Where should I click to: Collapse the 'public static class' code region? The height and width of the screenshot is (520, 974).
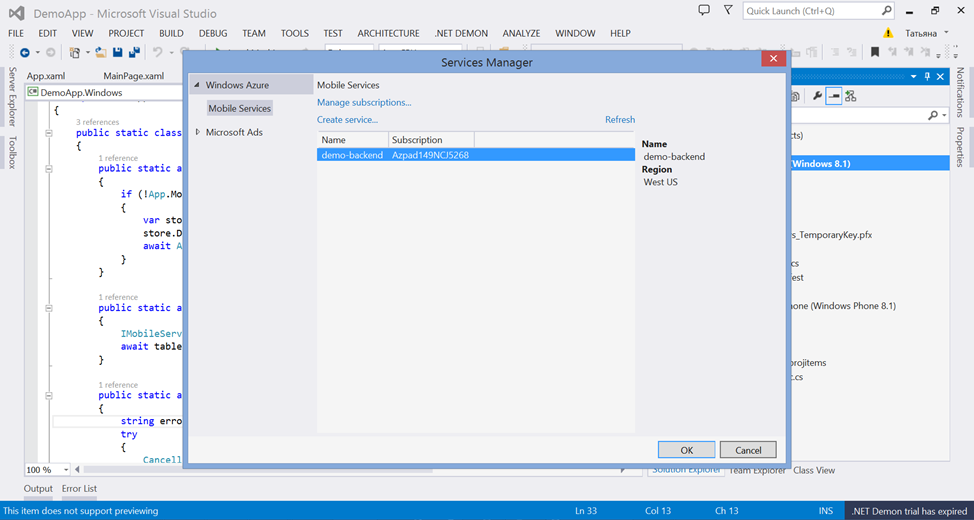point(49,133)
